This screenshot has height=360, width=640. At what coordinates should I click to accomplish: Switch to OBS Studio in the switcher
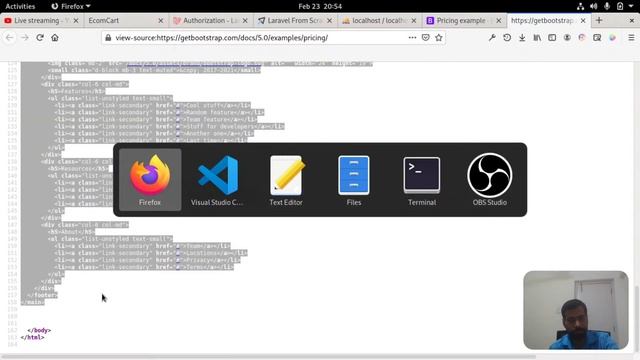[x=490, y=180]
